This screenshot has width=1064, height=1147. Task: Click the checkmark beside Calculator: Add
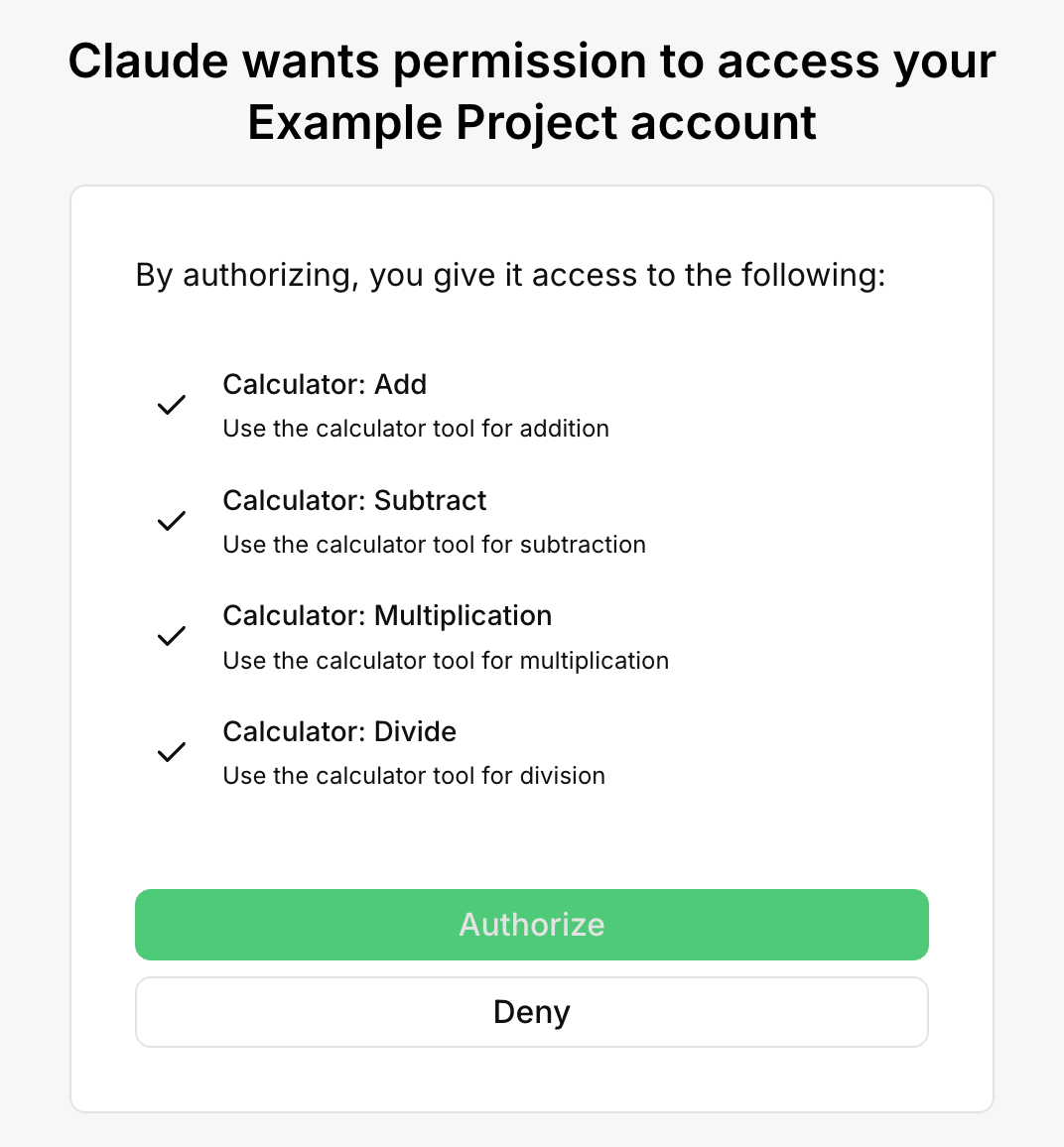pyautogui.click(x=171, y=405)
